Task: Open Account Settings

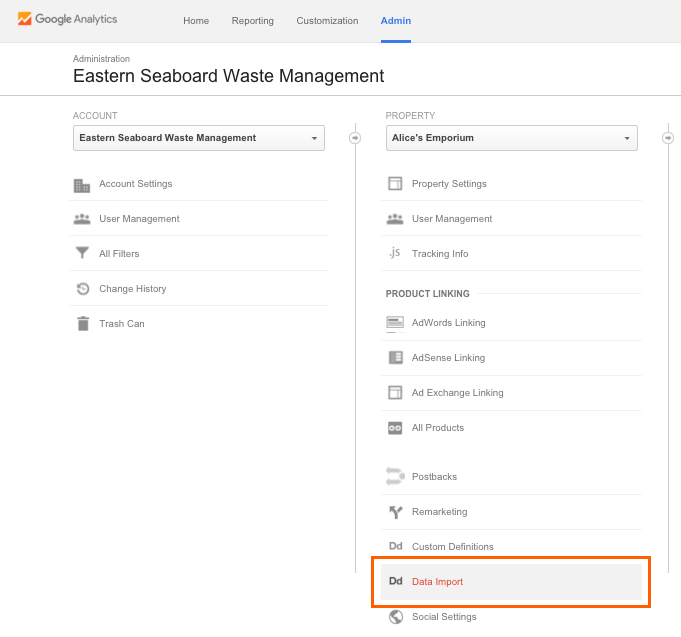Action: tap(136, 184)
